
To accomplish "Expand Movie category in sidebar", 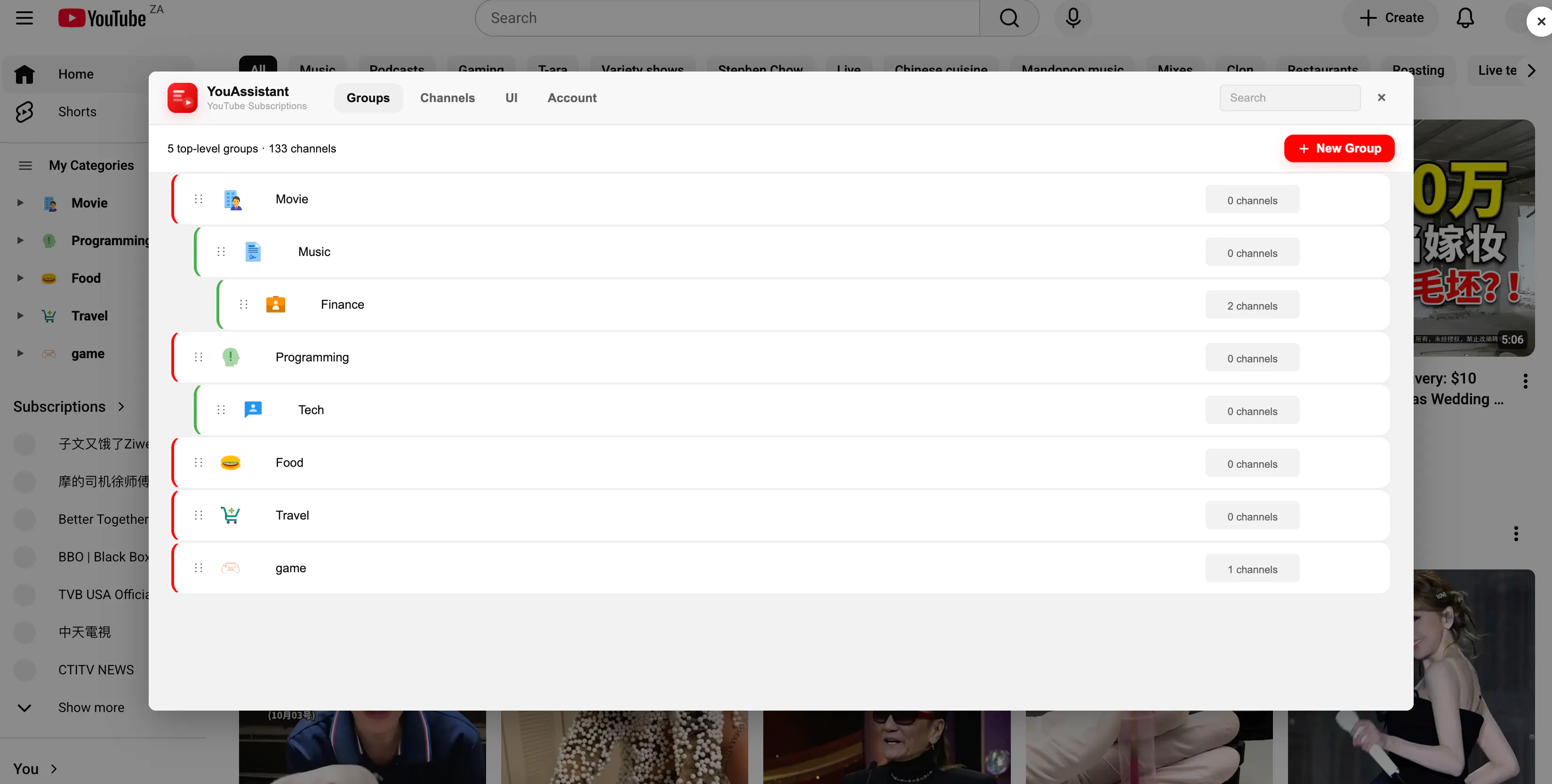I will (20, 203).
